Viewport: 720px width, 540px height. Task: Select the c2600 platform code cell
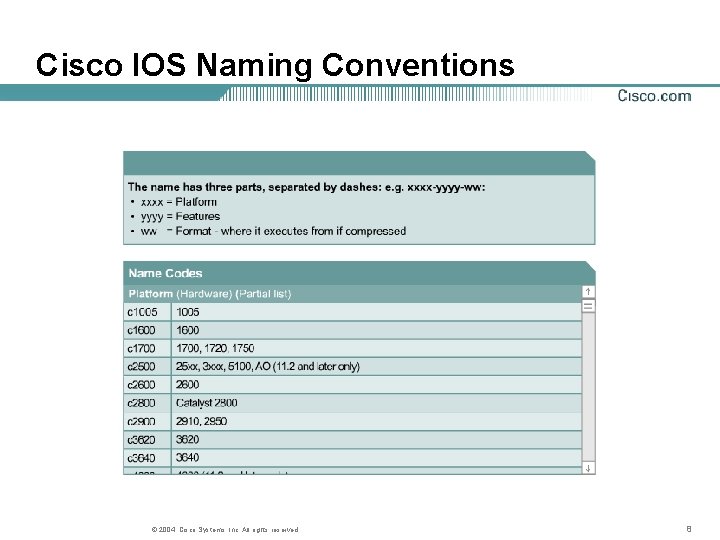click(147, 385)
